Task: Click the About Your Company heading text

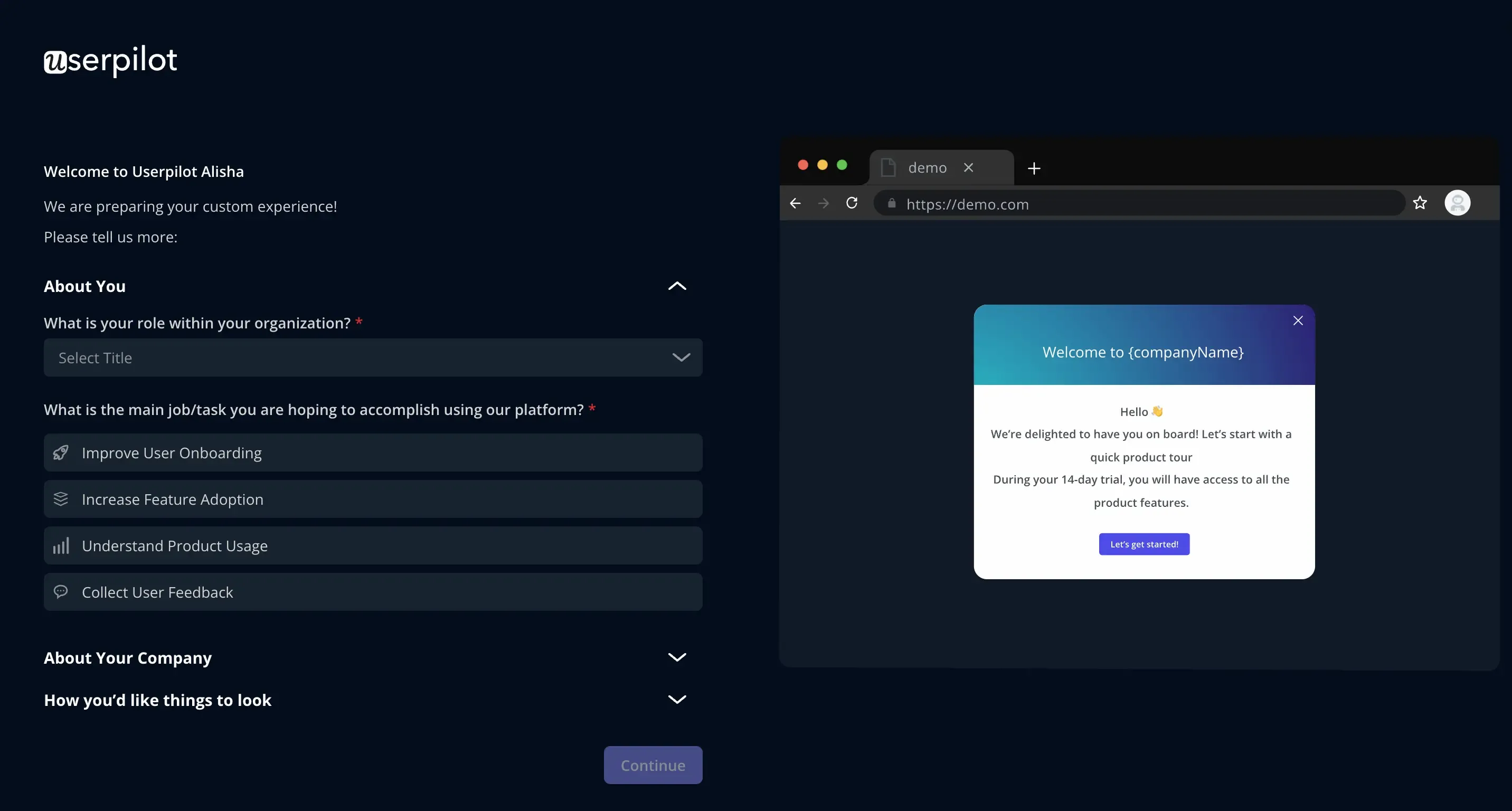Action: 127,658
